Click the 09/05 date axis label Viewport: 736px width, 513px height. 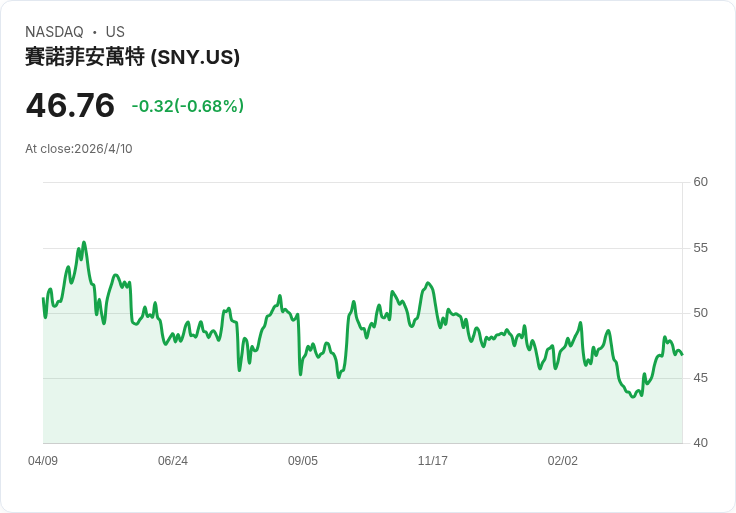click(303, 461)
